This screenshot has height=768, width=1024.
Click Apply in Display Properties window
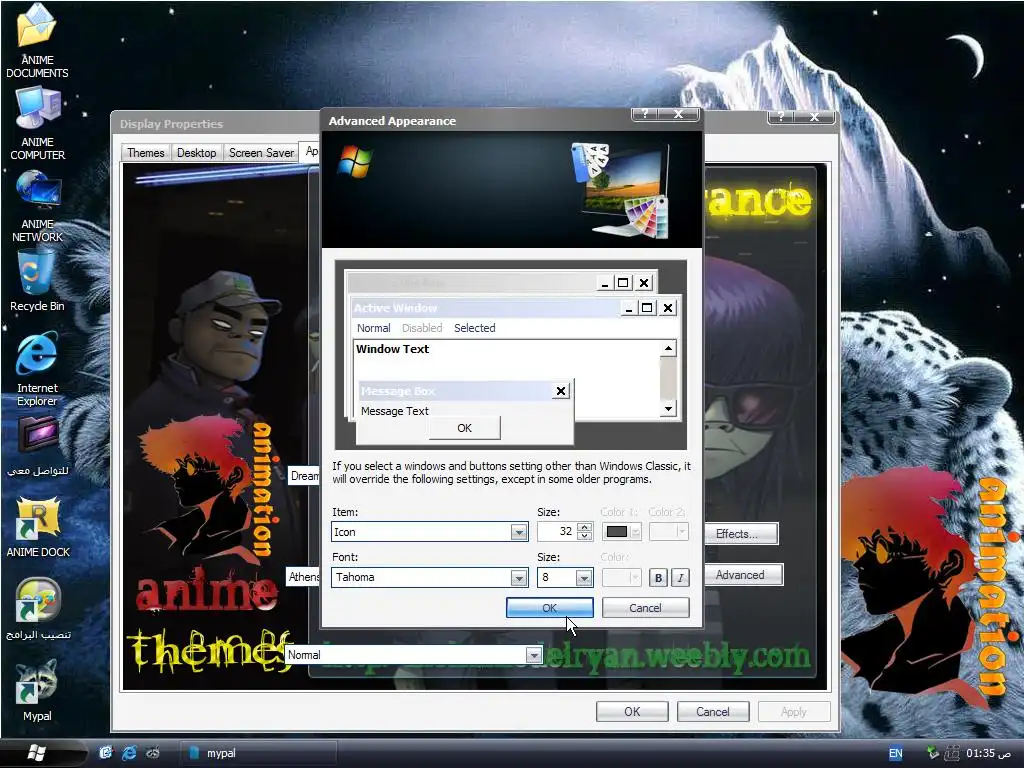click(x=793, y=712)
